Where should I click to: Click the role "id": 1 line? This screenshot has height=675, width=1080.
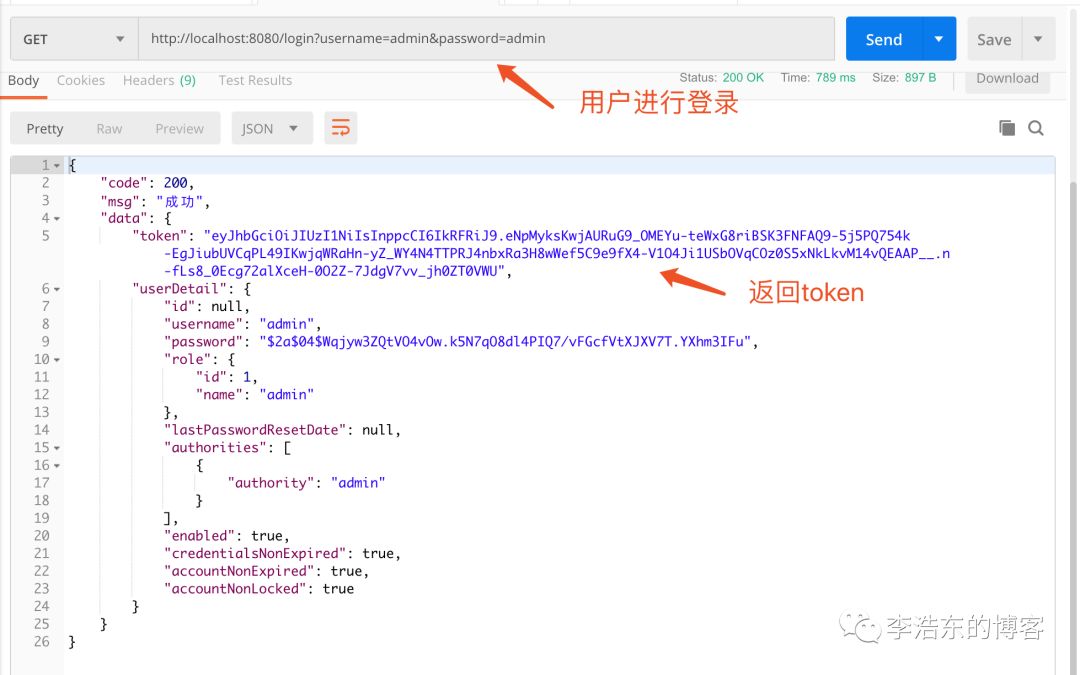pyautogui.click(x=227, y=377)
